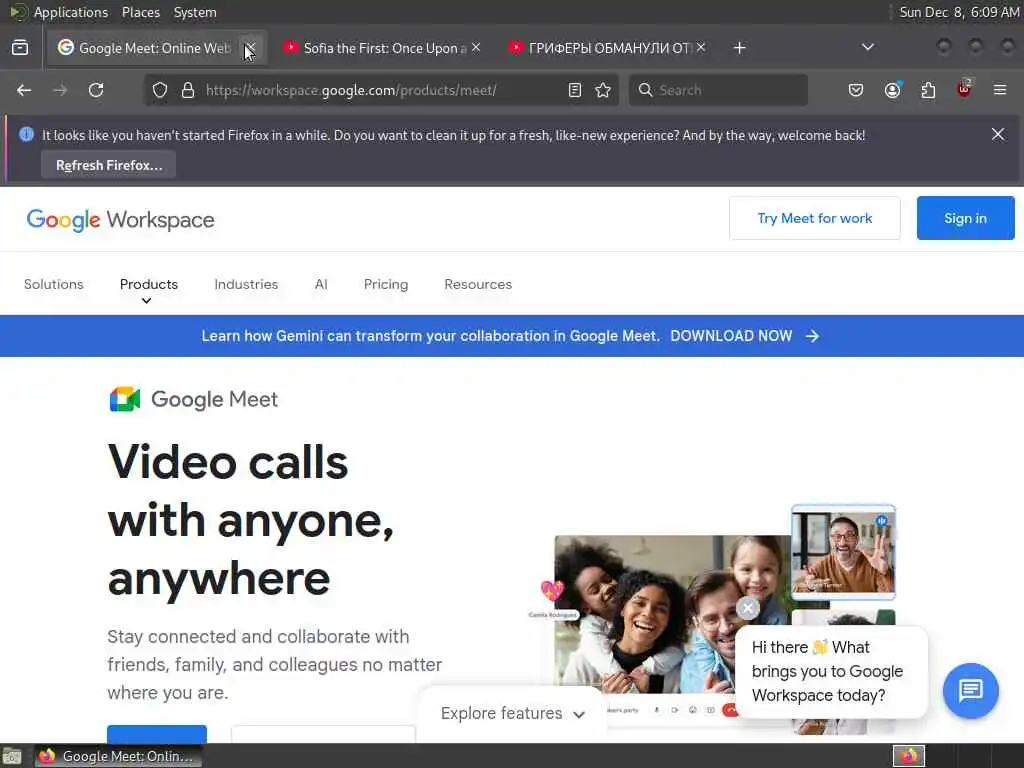Screen dimensions: 1024x768
Task: Open the Extensions puzzle icon
Action: (928, 90)
